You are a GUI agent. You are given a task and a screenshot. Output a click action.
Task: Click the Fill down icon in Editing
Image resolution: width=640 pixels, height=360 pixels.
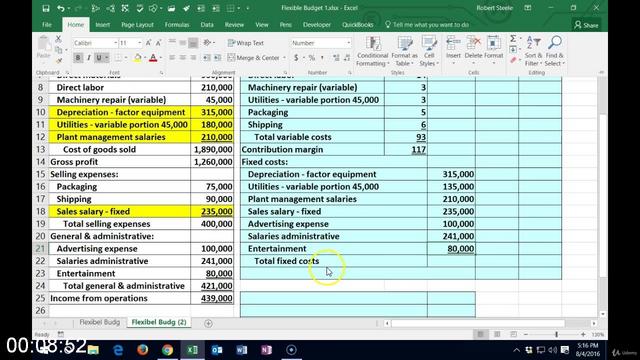pos(513,49)
